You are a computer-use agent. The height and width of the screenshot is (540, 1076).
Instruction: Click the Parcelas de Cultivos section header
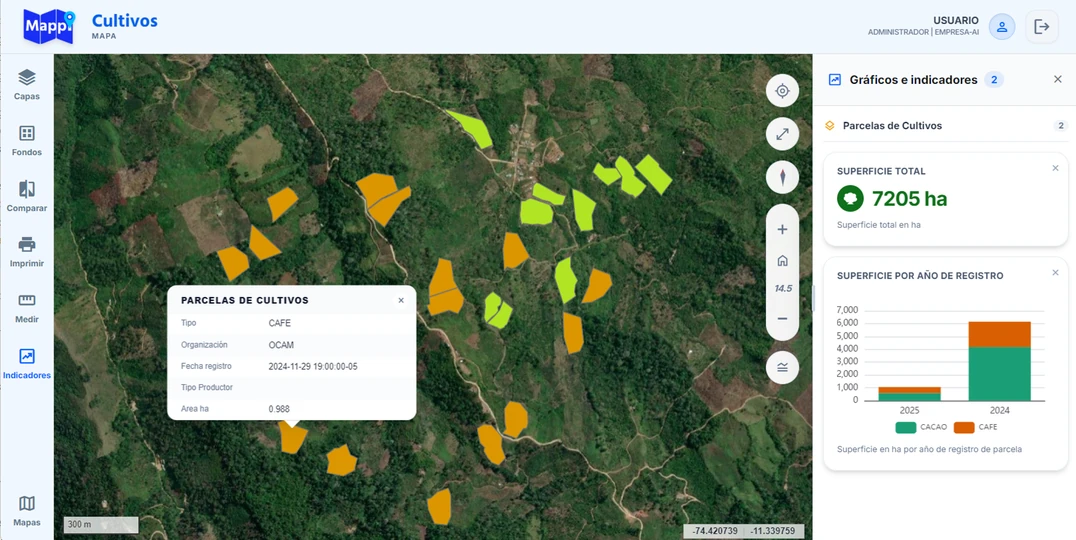(946, 126)
